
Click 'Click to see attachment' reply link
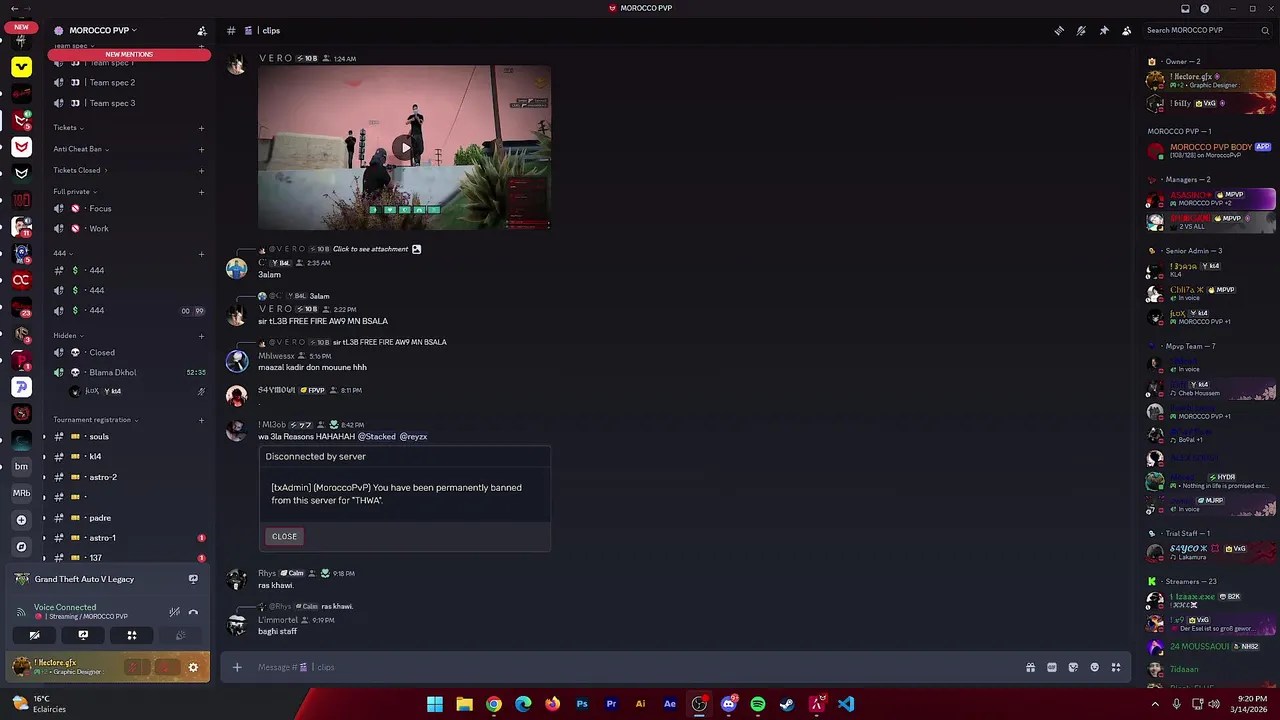(370, 249)
